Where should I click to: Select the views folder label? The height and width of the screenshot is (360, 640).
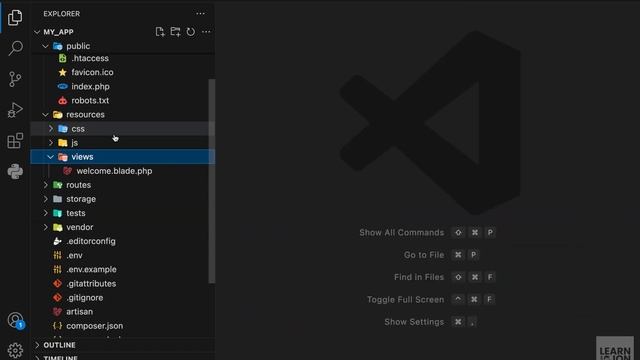[x=82, y=157]
